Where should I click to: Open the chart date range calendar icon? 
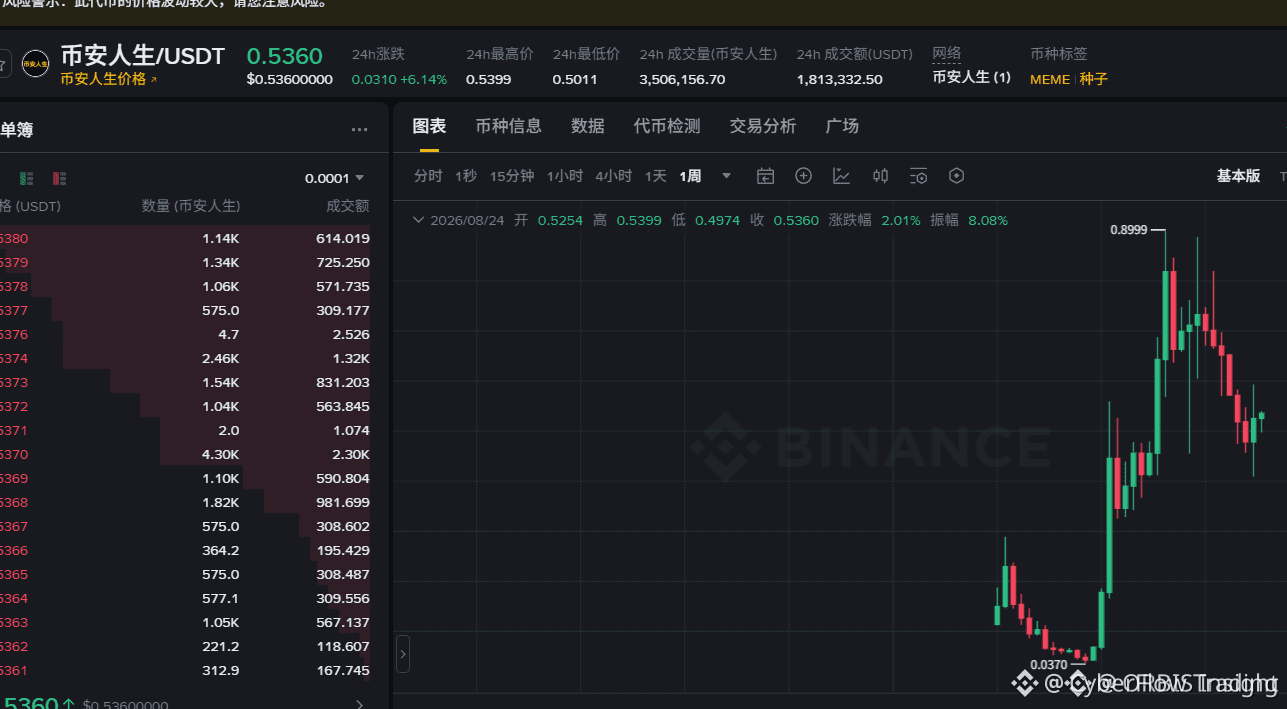point(765,176)
